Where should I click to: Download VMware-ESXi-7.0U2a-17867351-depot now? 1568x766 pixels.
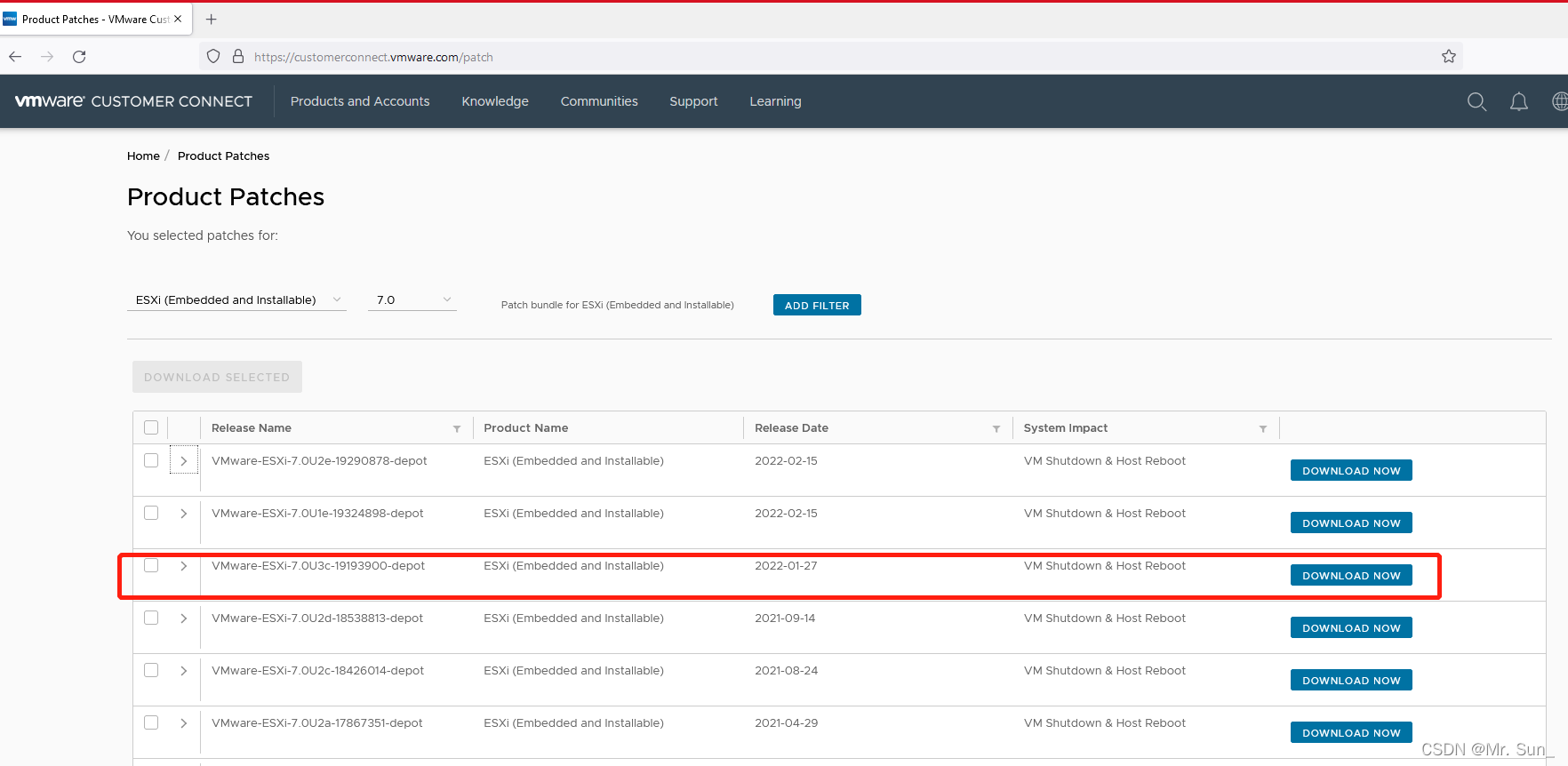(1351, 733)
